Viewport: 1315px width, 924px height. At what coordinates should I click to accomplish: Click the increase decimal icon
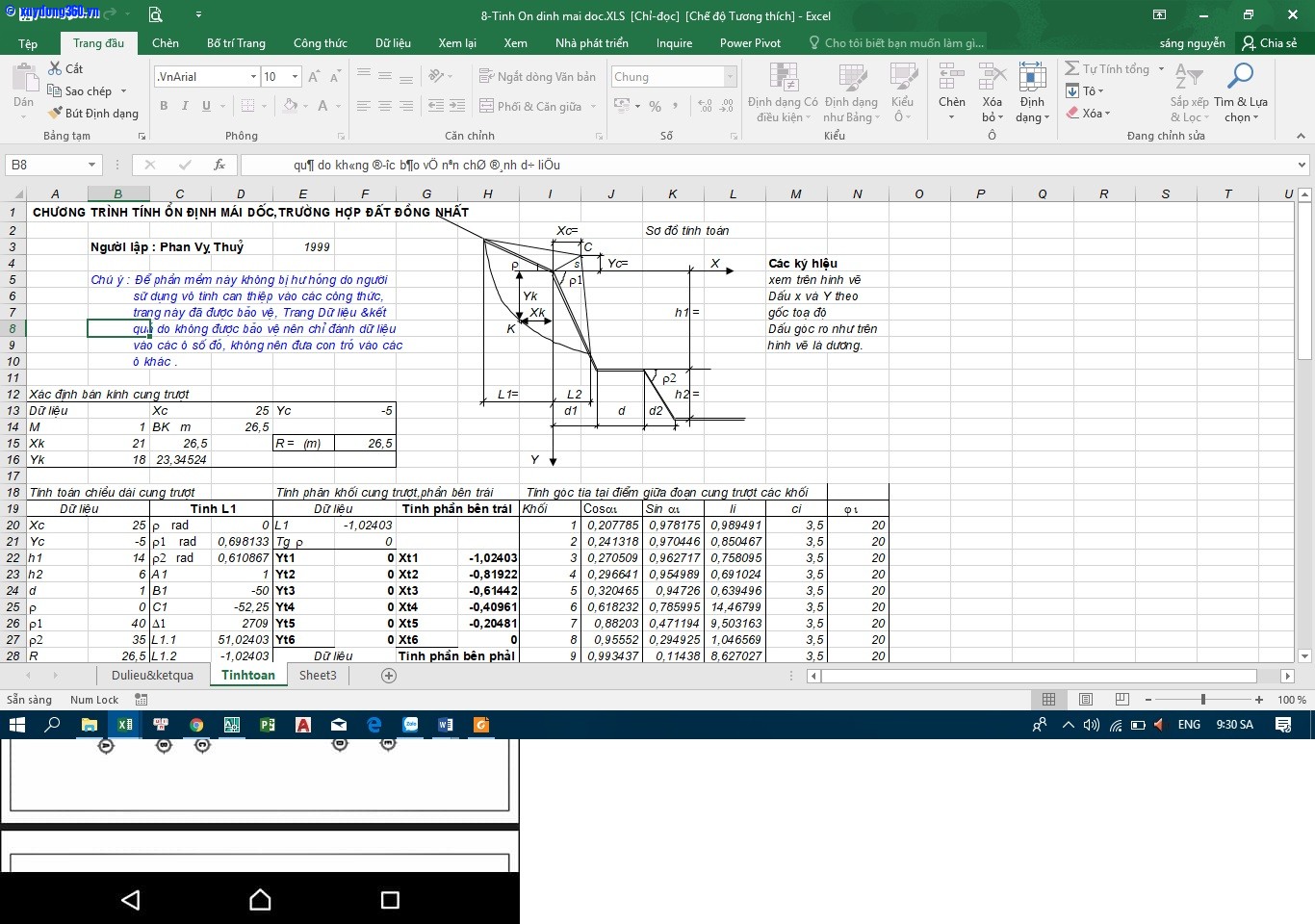706,106
